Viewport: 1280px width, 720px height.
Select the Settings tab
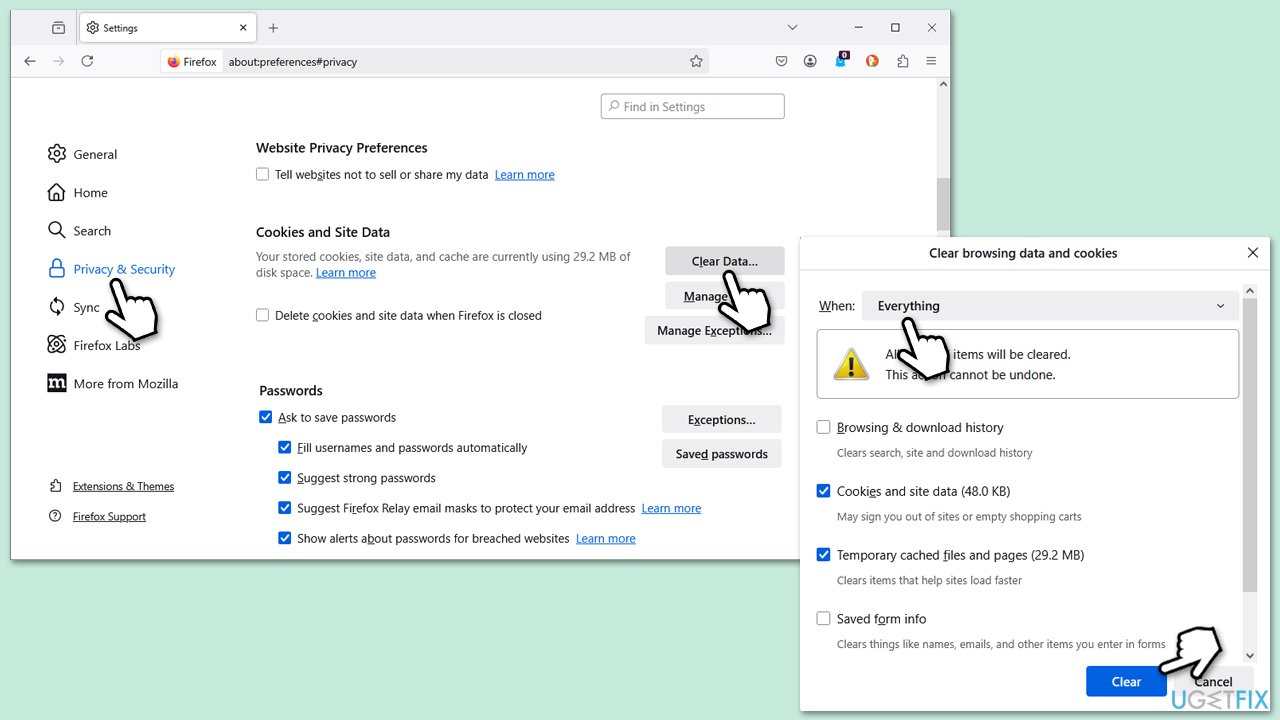[x=166, y=28]
